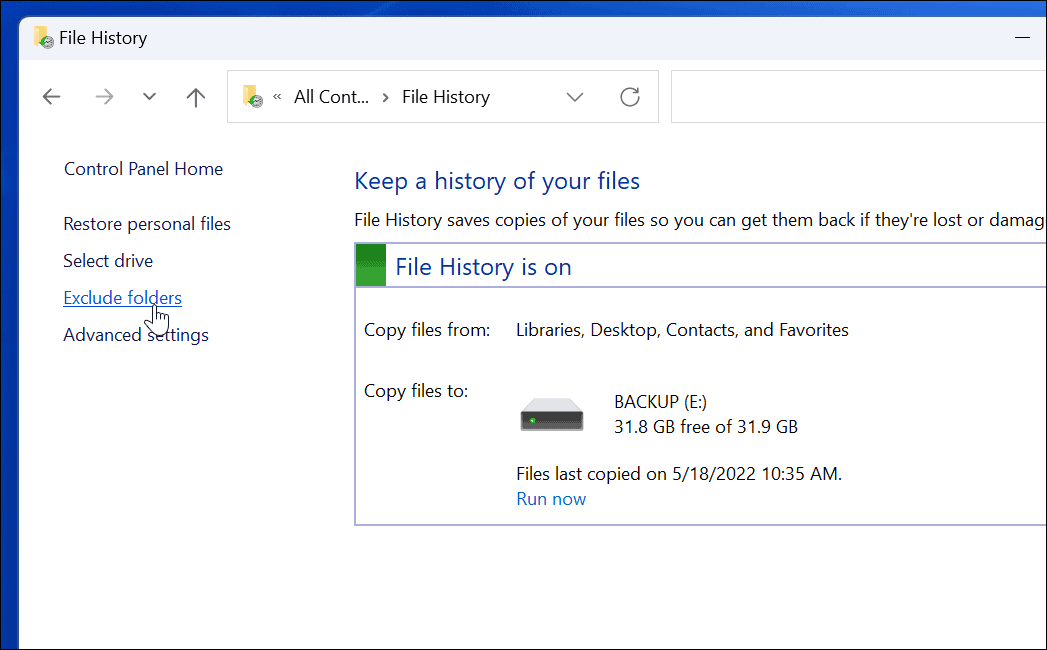Click the Back navigation arrow

pyautogui.click(x=51, y=96)
